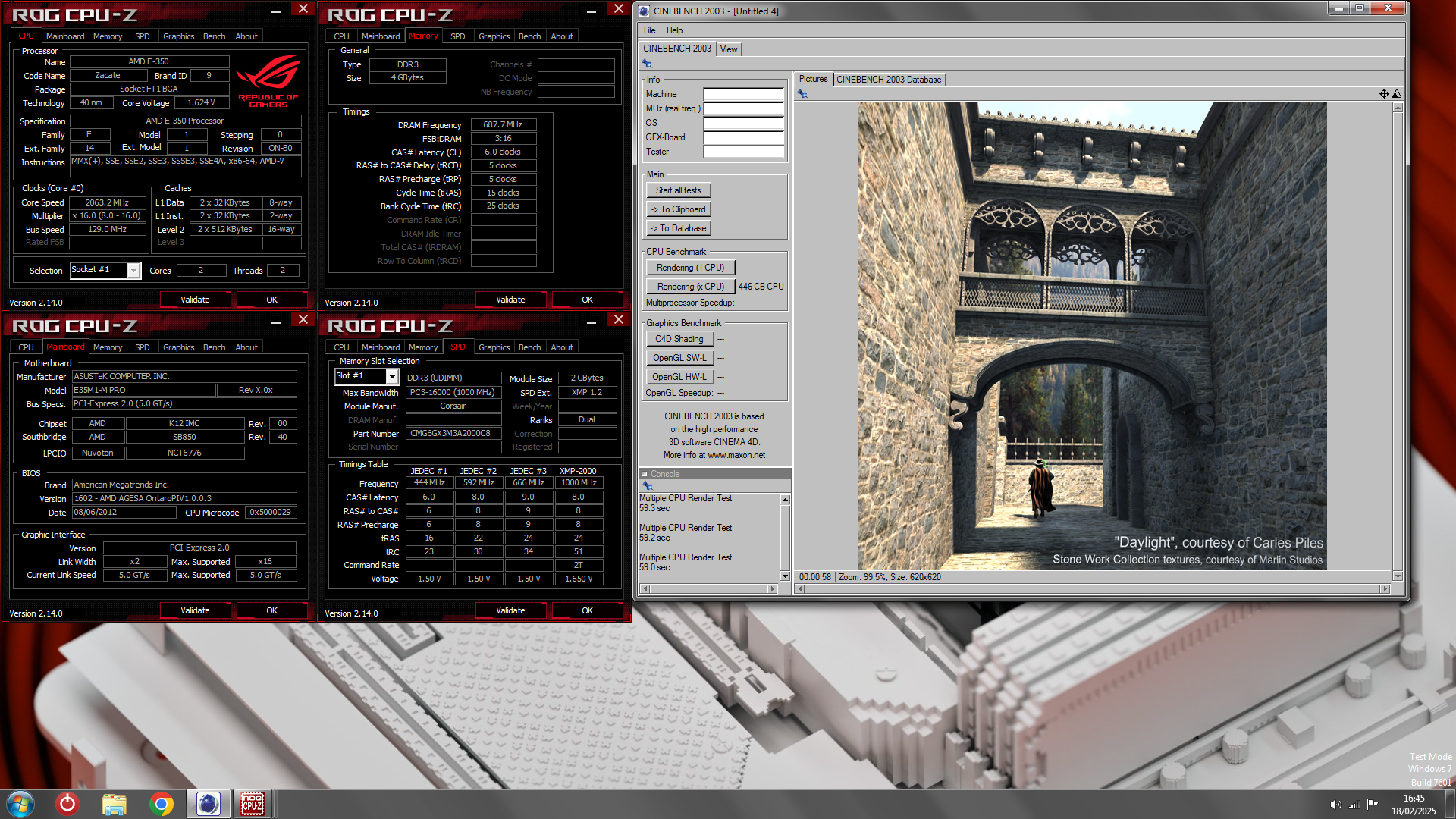The height and width of the screenshot is (819, 1456).
Task: Click the To Clipboard button
Action: point(679,209)
